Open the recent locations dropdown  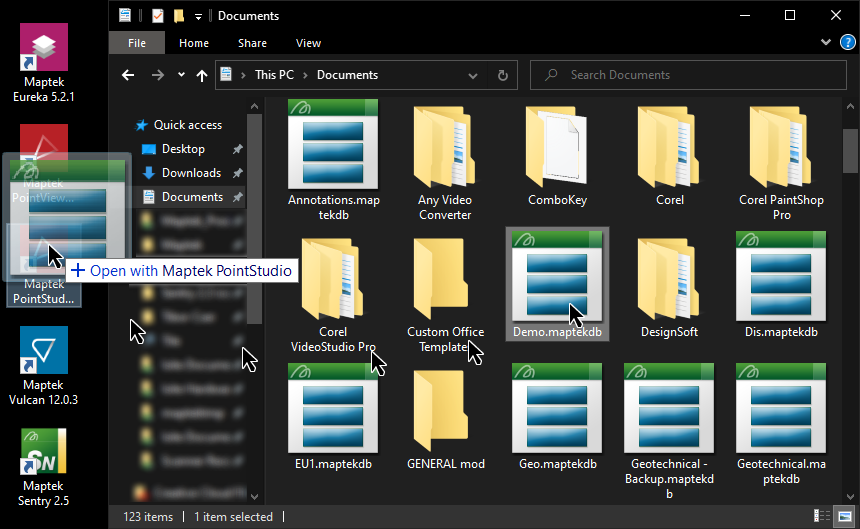coord(181,75)
